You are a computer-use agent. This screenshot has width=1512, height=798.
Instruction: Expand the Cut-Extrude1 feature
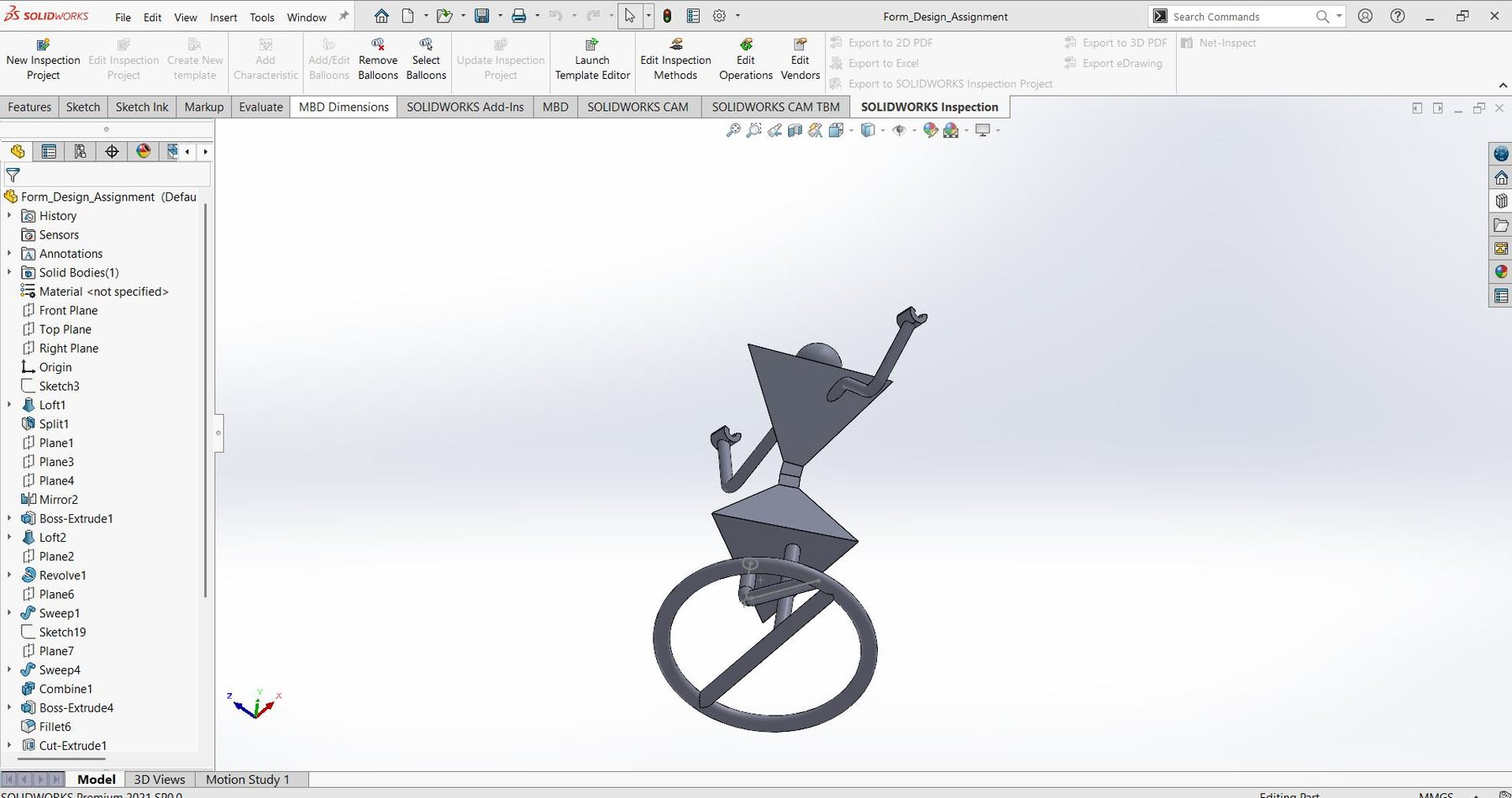point(9,745)
